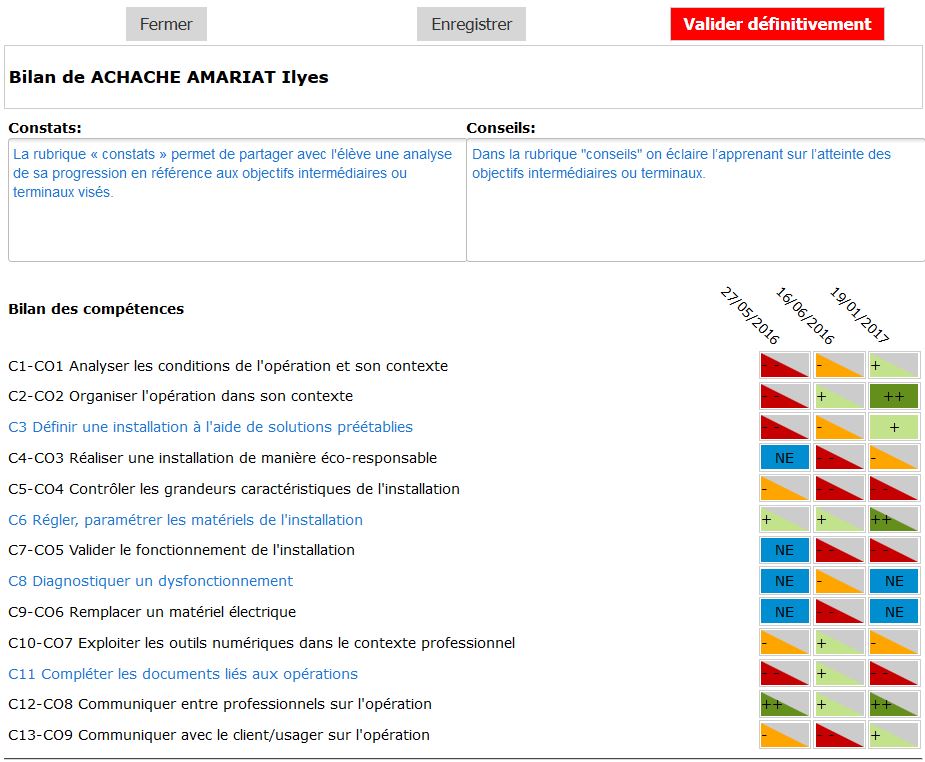Select the blue NE cell for C4-CO3 on 27/05/2016

tap(784, 458)
